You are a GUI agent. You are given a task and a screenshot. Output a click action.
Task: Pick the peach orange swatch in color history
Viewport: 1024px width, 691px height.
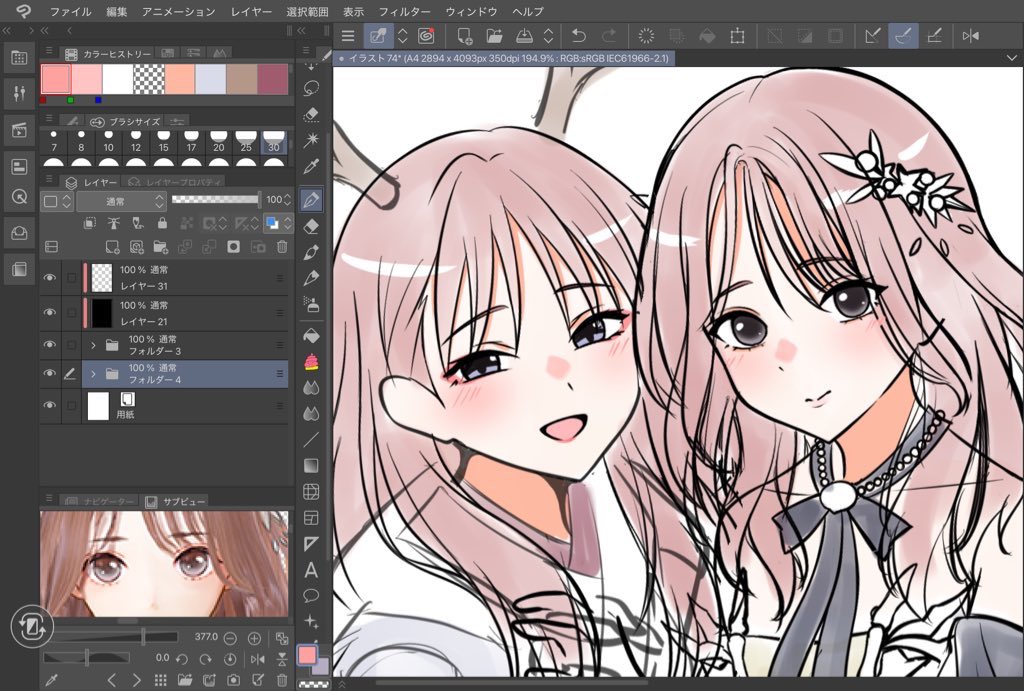(180, 79)
